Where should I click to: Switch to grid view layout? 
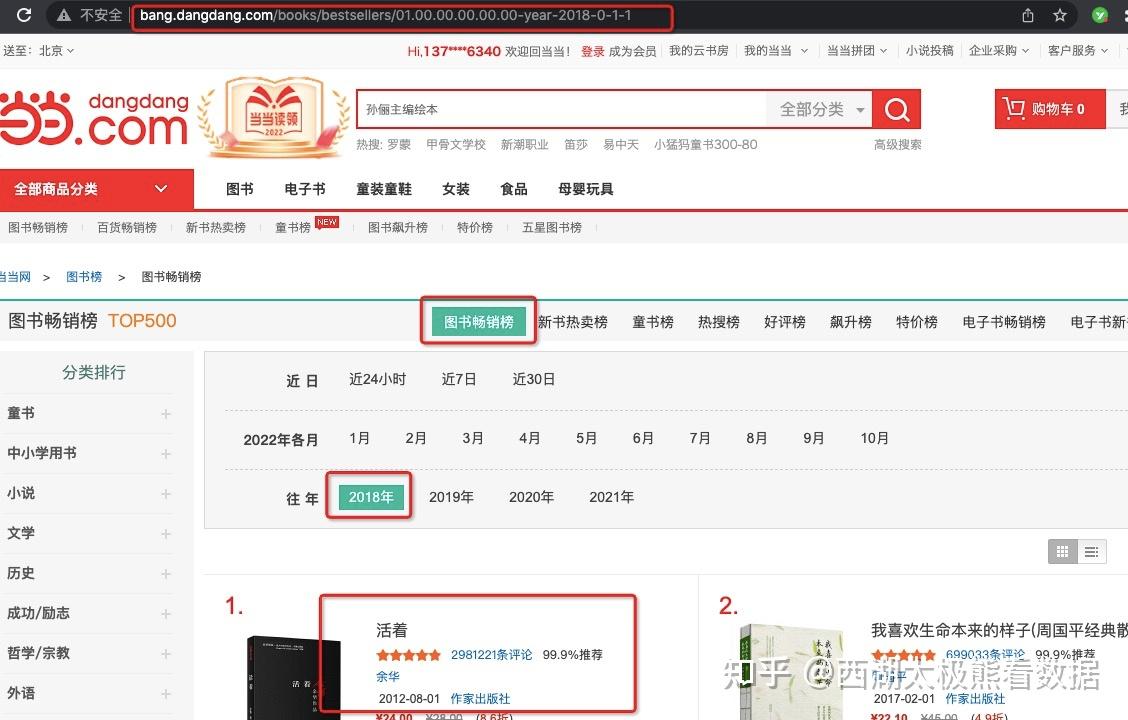[x=1062, y=551]
